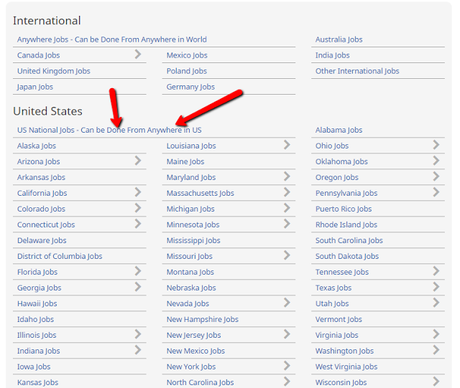Expand the Tennessee Jobs chevron

(x=436, y=271)
